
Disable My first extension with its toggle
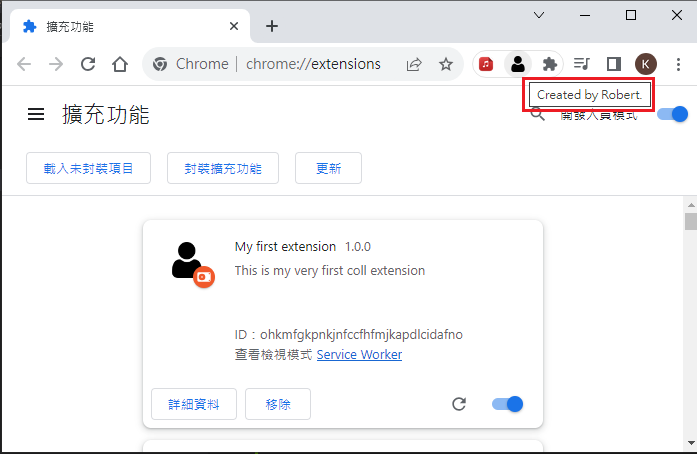(508, 404)
